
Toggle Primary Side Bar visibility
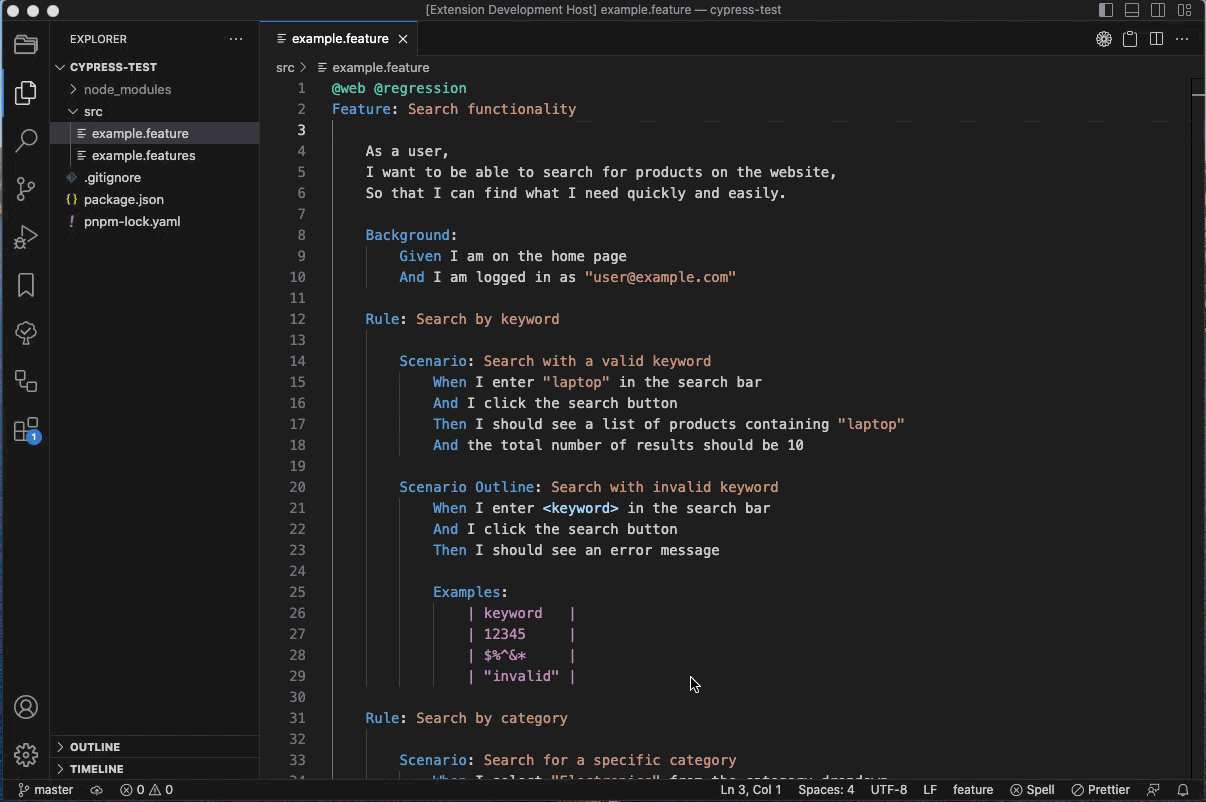(1106, 10)
